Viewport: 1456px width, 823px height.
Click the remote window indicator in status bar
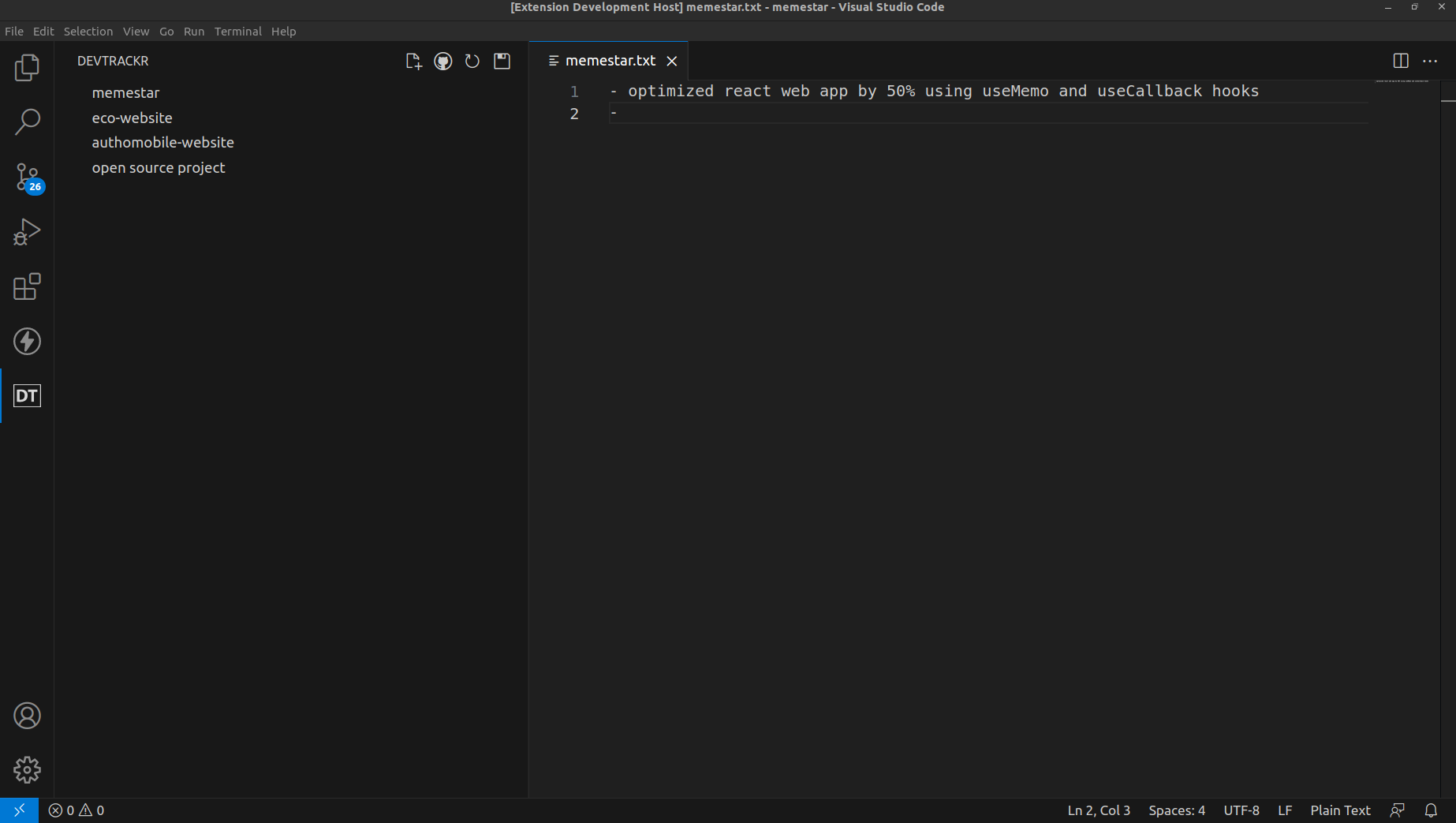(19, 810)
